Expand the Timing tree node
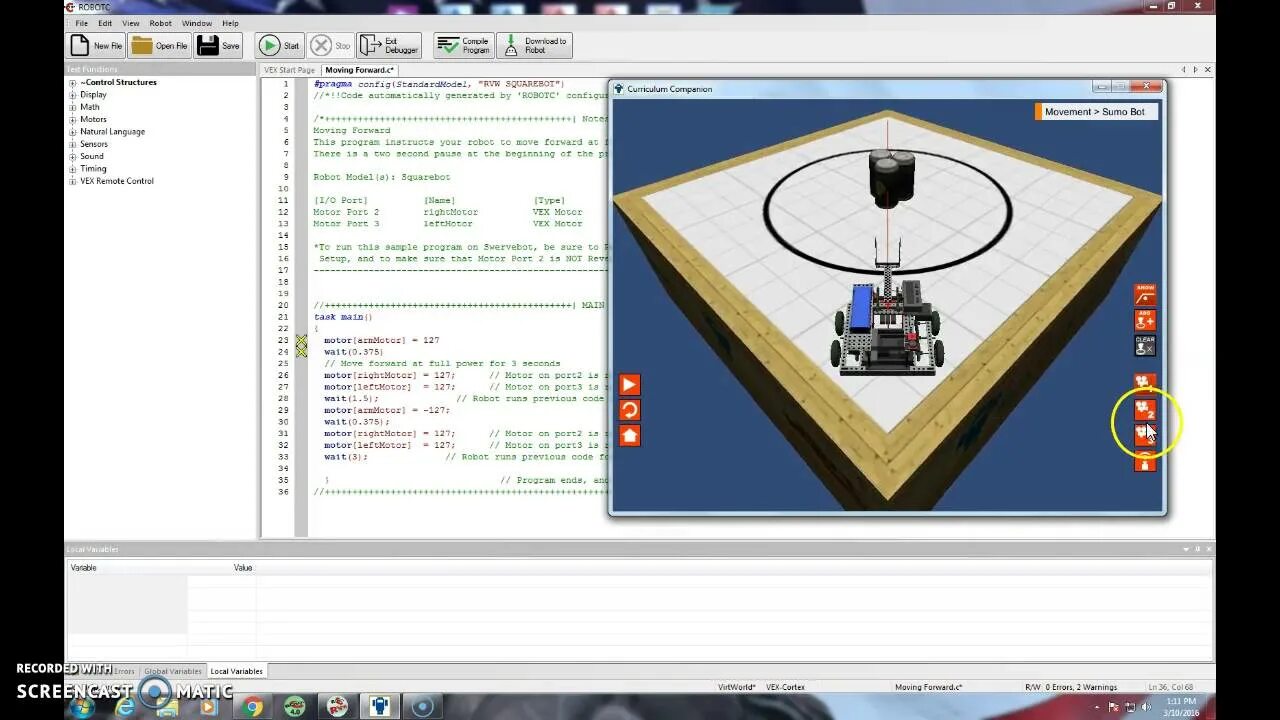Screen dimensions: 1280x720 coord(72,169)
